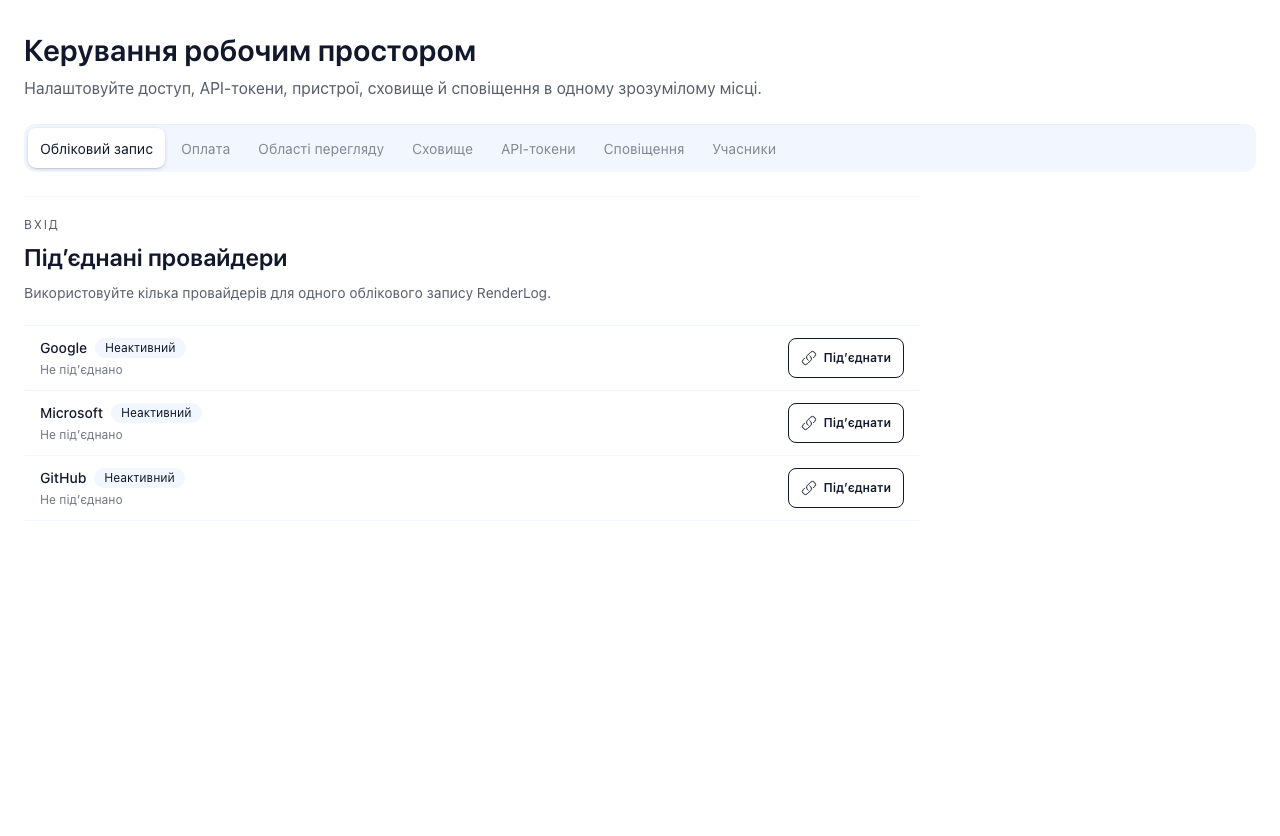
Task: Click the Google provider name
Action: (63, 348)
